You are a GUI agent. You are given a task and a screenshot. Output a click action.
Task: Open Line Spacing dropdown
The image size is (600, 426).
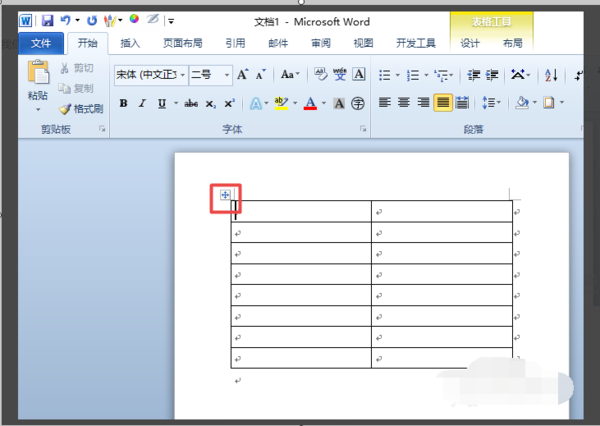(491, 103)
